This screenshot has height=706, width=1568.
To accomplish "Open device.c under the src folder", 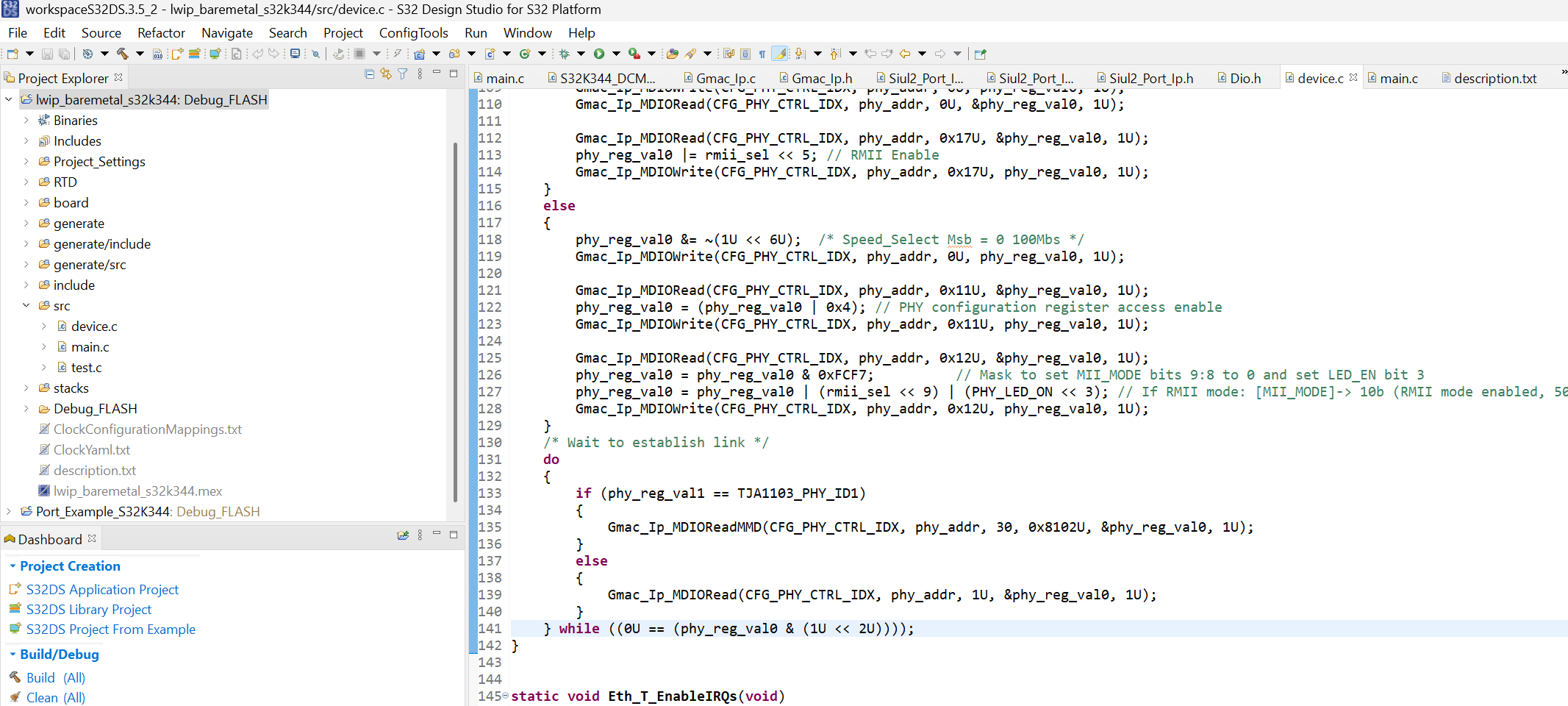I will 94,326.
